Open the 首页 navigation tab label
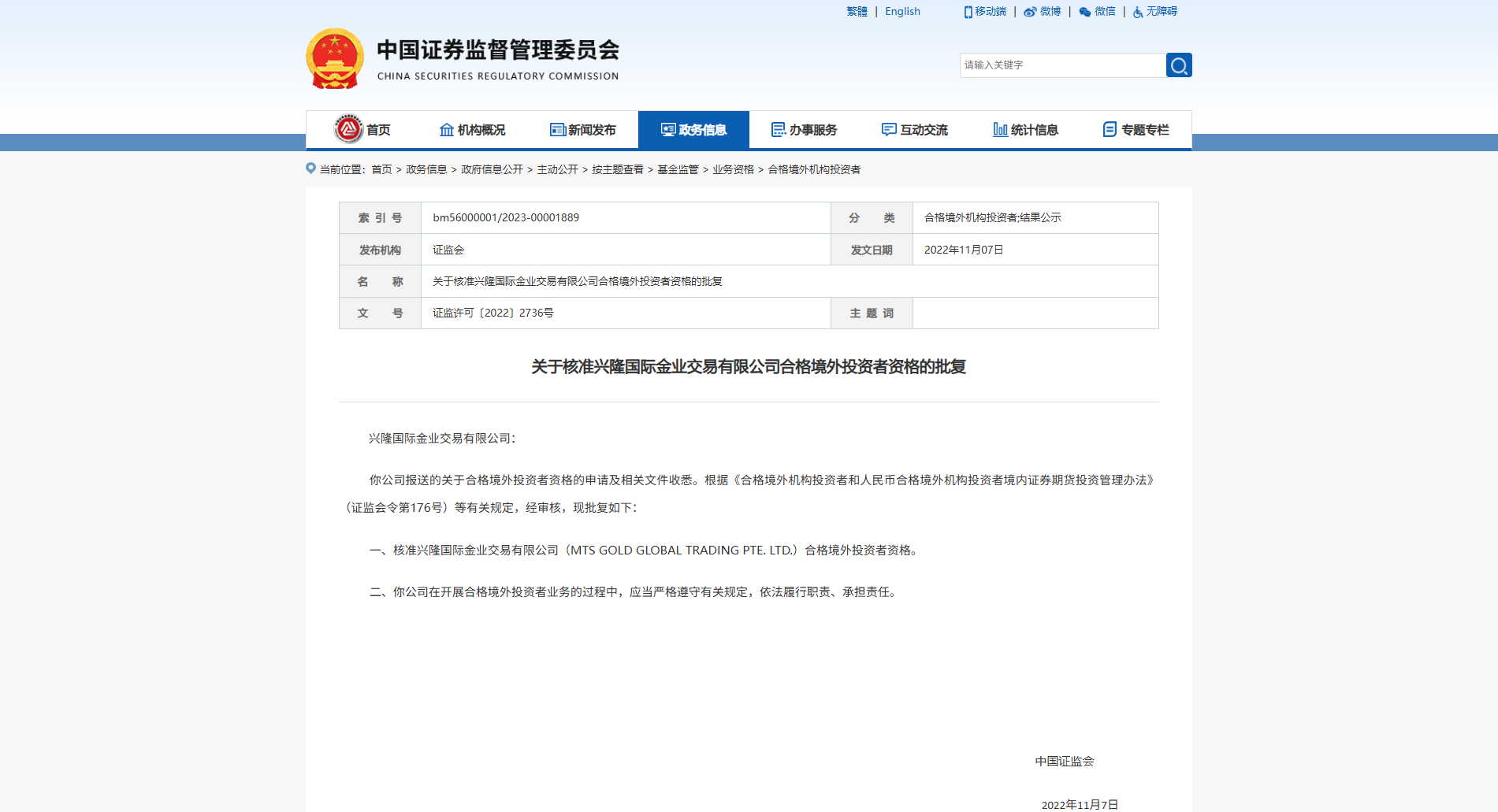 [x=378, y=130]
